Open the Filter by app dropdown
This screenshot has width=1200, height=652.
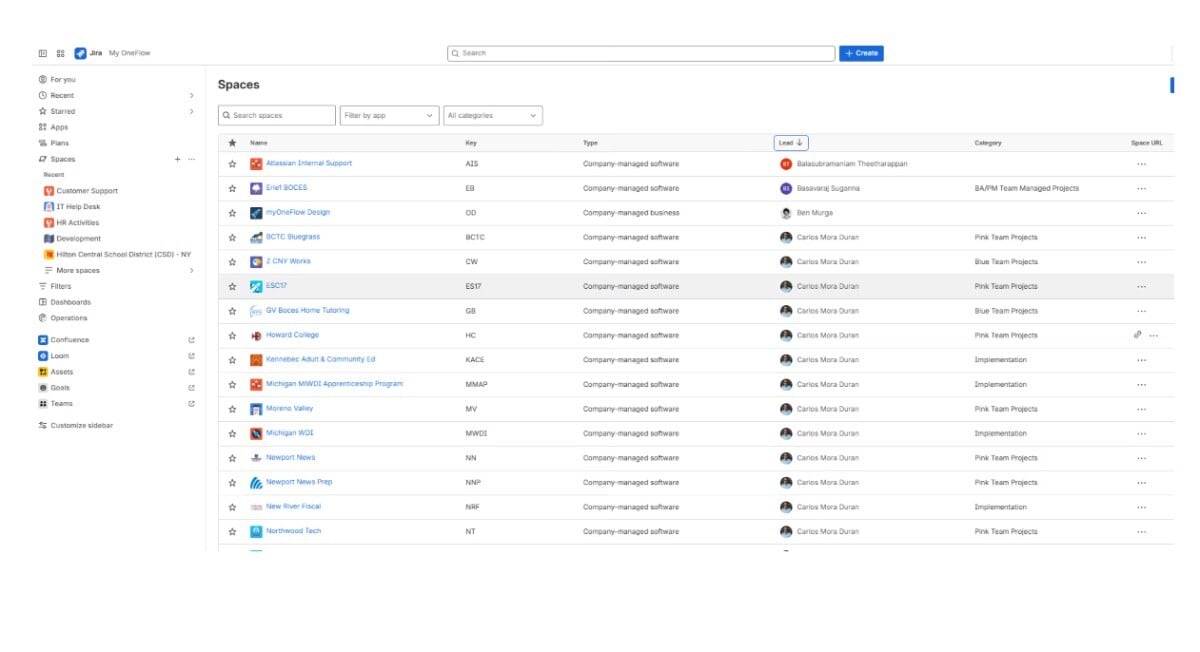coord(389,116)
